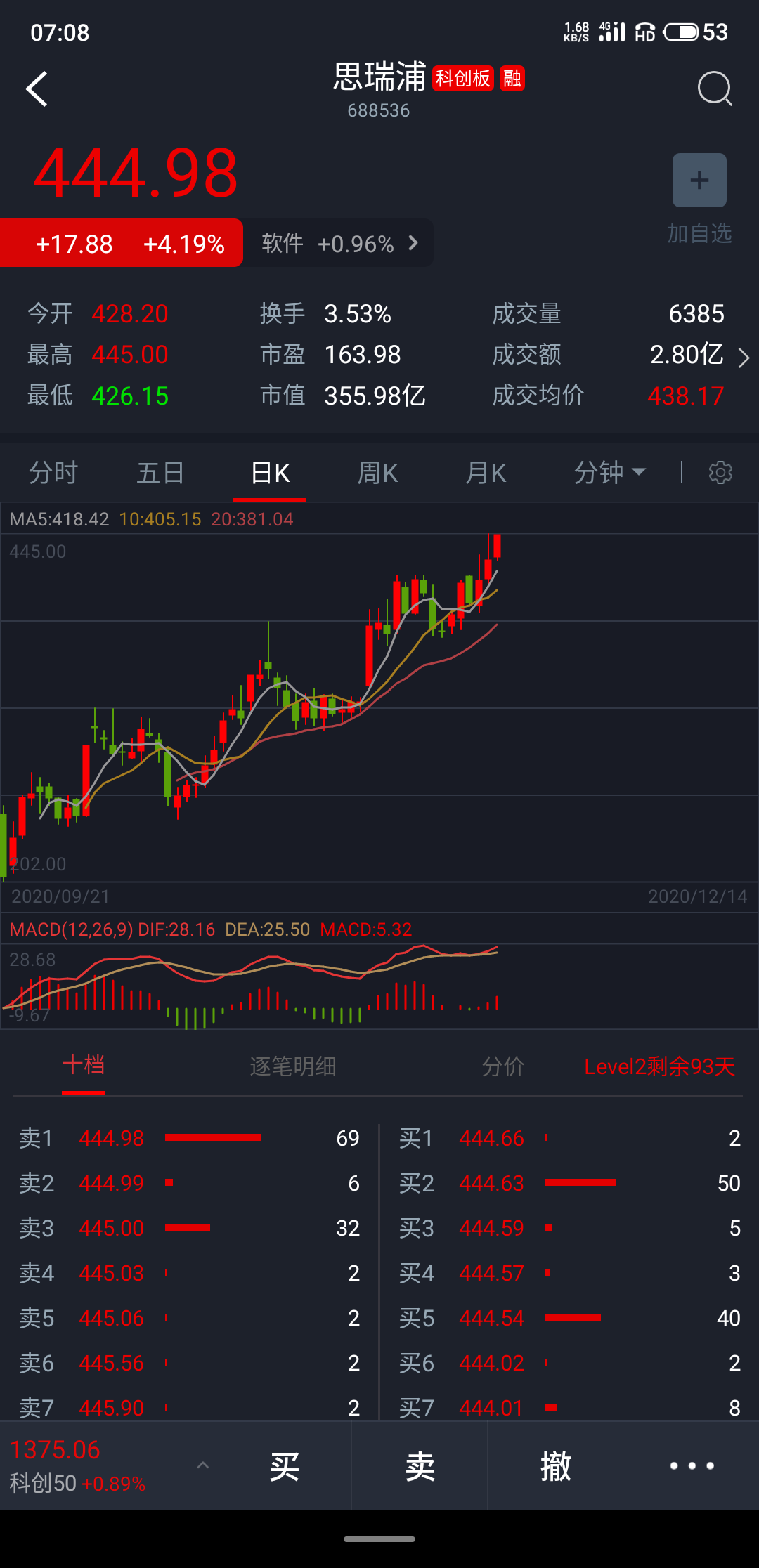Image resolution: width=759 pixels, height=1568 pixels.
Task: Switch to 五日 chart tab
Action: pyautogui.click(x=160, y=473)
